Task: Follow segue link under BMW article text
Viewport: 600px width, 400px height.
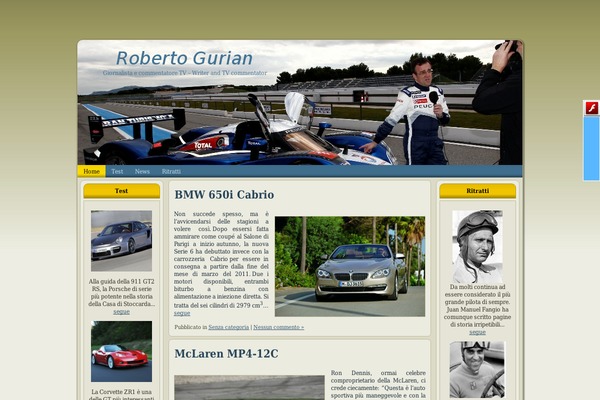Action: pyautogui.click(x=182, y=313)
